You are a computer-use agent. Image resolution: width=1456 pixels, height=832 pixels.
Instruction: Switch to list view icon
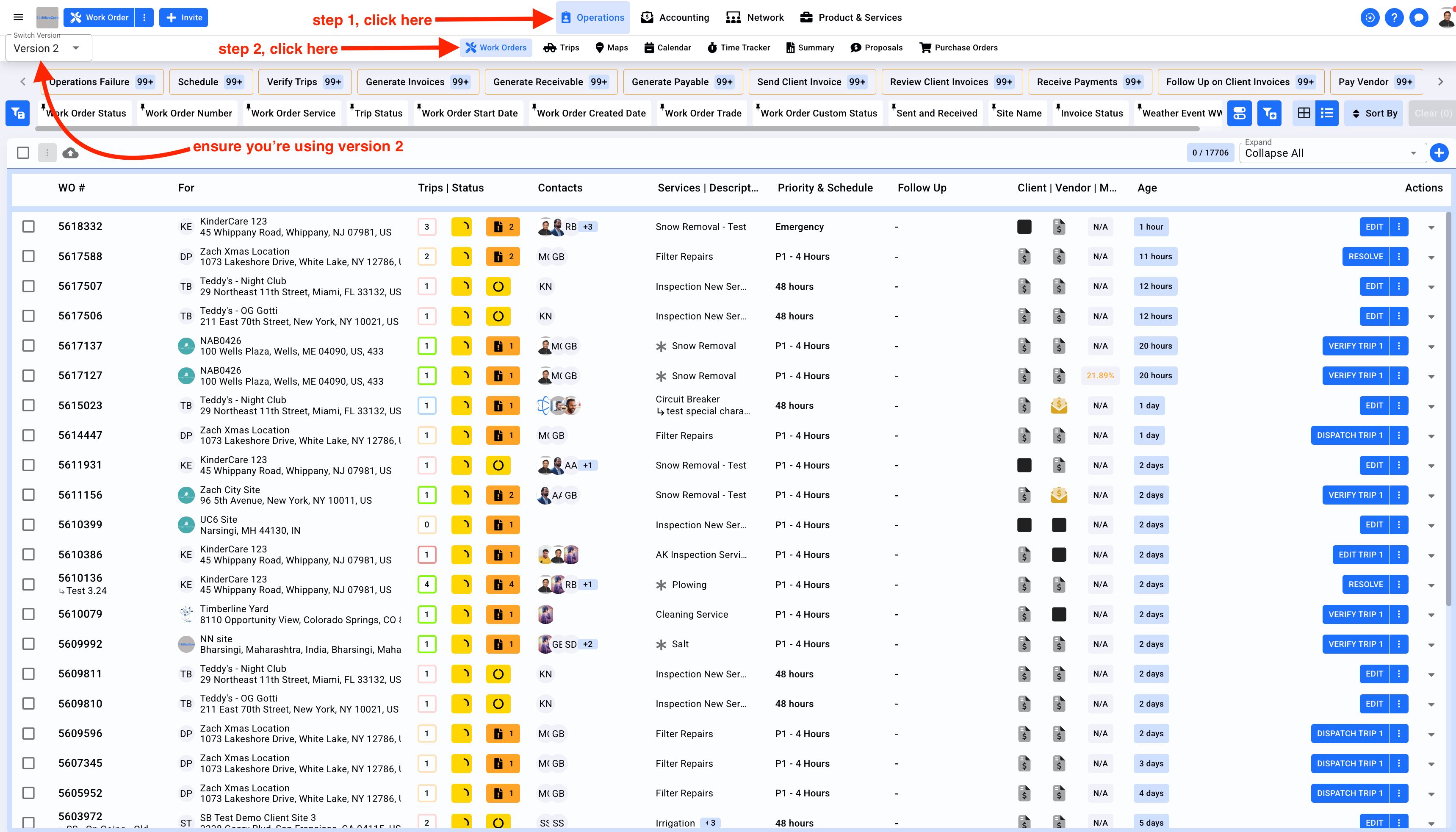click(1327, 113)
